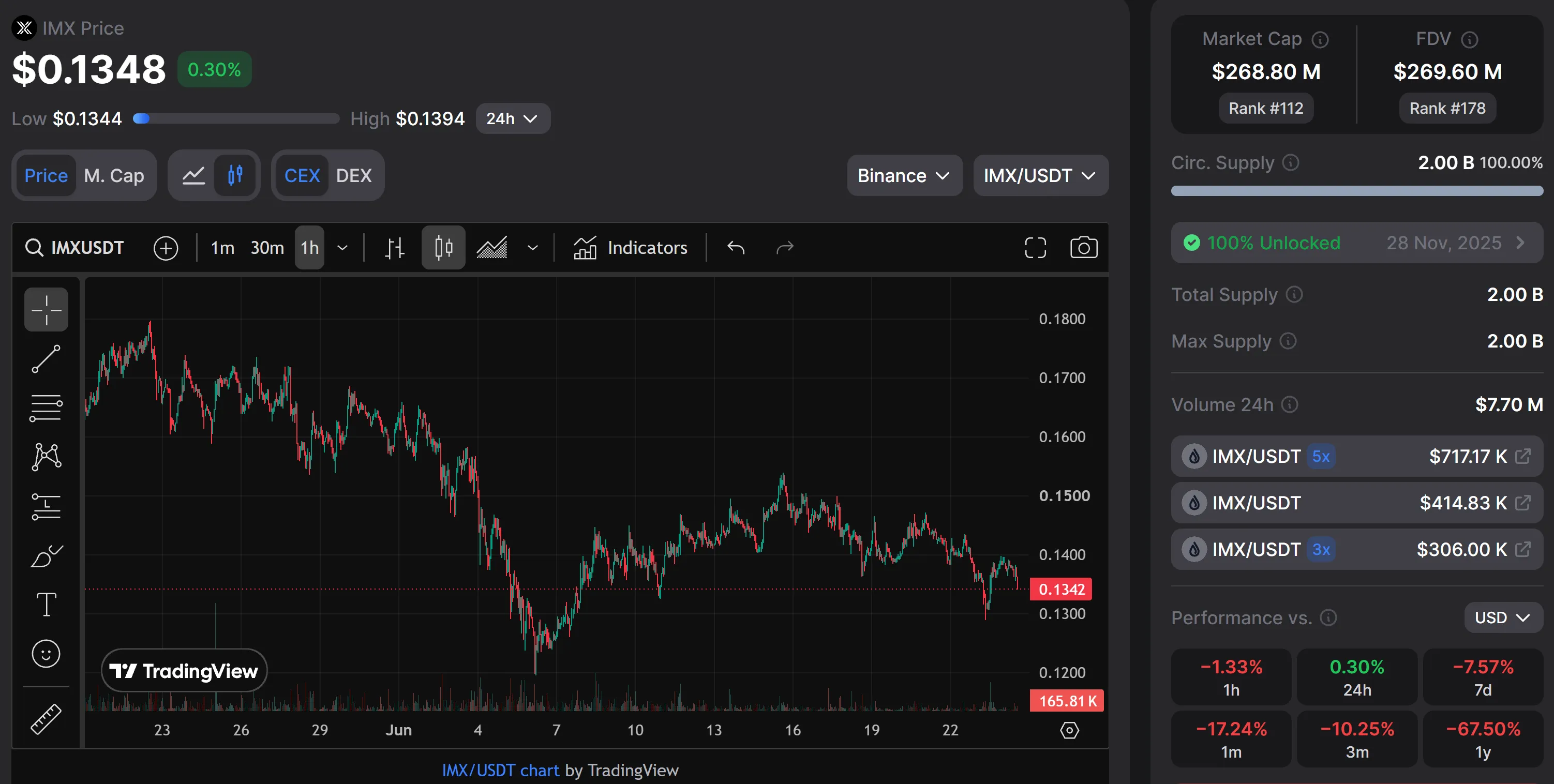Viewport: 1554px width, 784px height.
Task: Open the 24h range dropdown
Action: [512, 118]
